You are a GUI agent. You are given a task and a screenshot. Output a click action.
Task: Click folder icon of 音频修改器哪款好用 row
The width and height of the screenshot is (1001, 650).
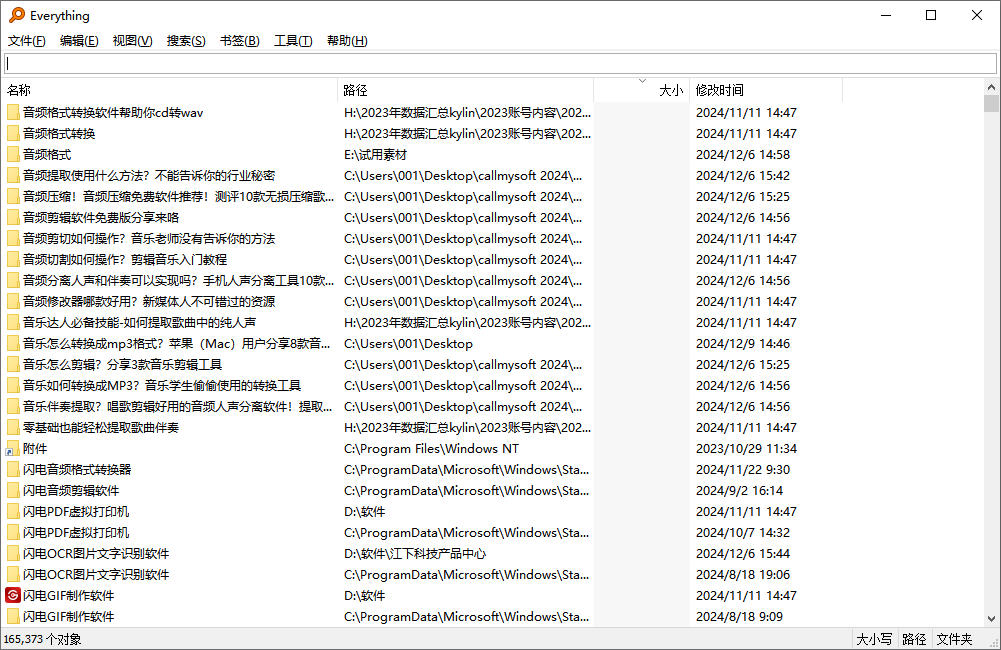[x=13, y=302]
